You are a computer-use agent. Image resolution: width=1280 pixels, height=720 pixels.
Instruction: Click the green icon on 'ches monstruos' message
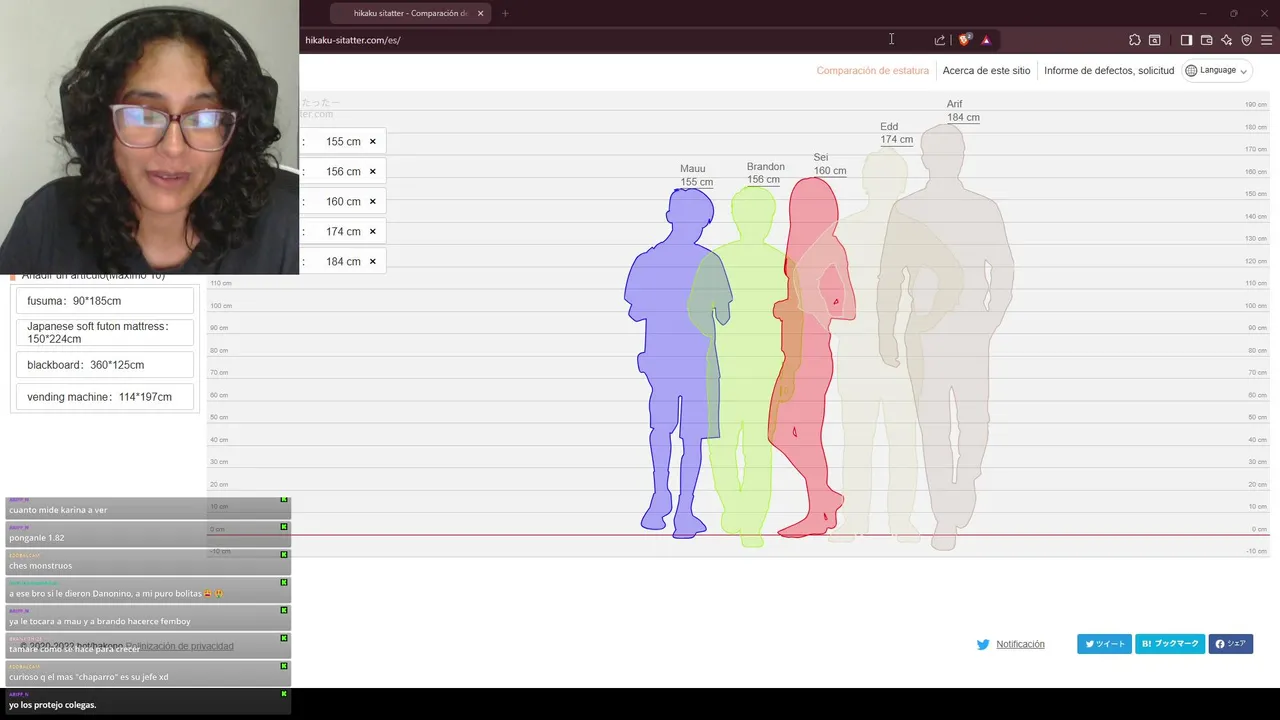(x=284, y=554)
